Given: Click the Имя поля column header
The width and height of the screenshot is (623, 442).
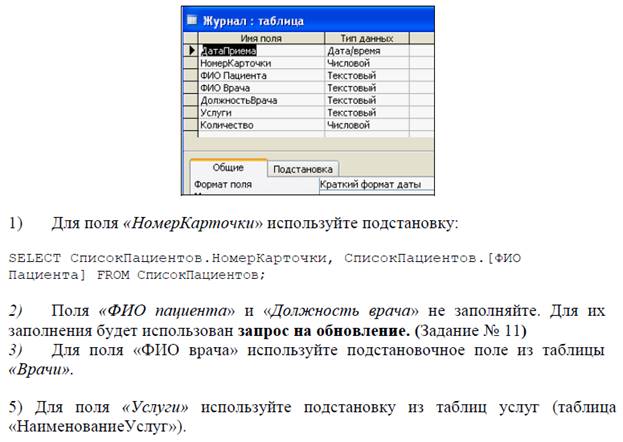Looking at the screenshot, I should click(261, 38).
